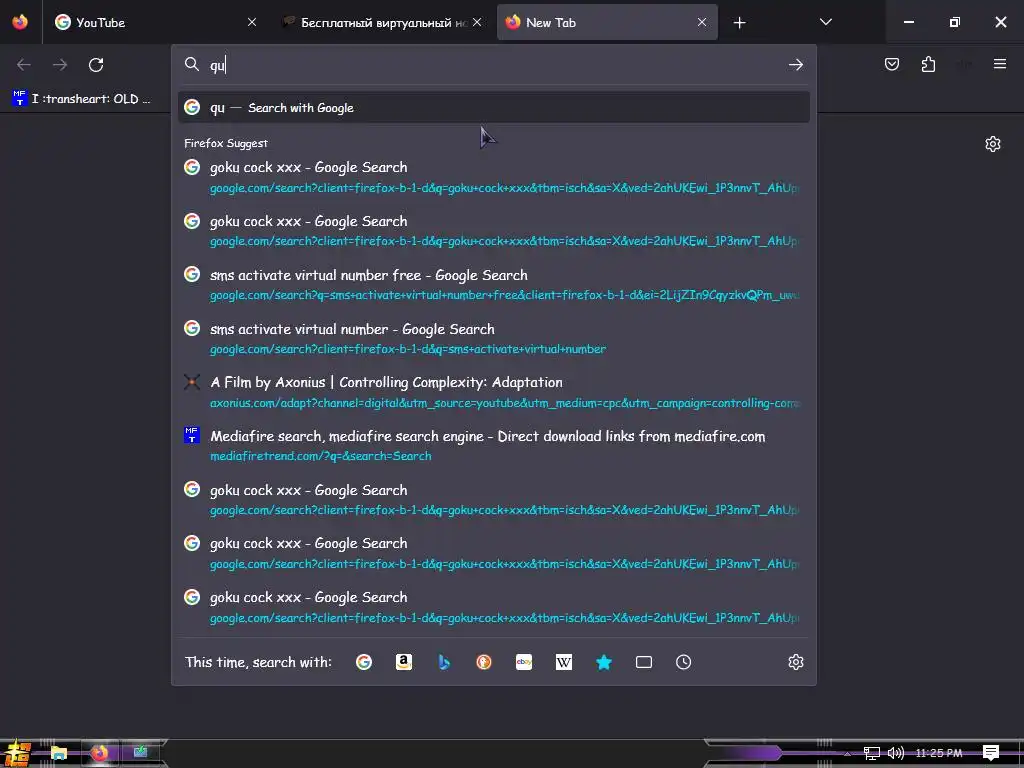The width and height of the screenshot is (1024, 768).
Task: Open the Extensions puzzle icon
Action: click(x=928, y=64)
